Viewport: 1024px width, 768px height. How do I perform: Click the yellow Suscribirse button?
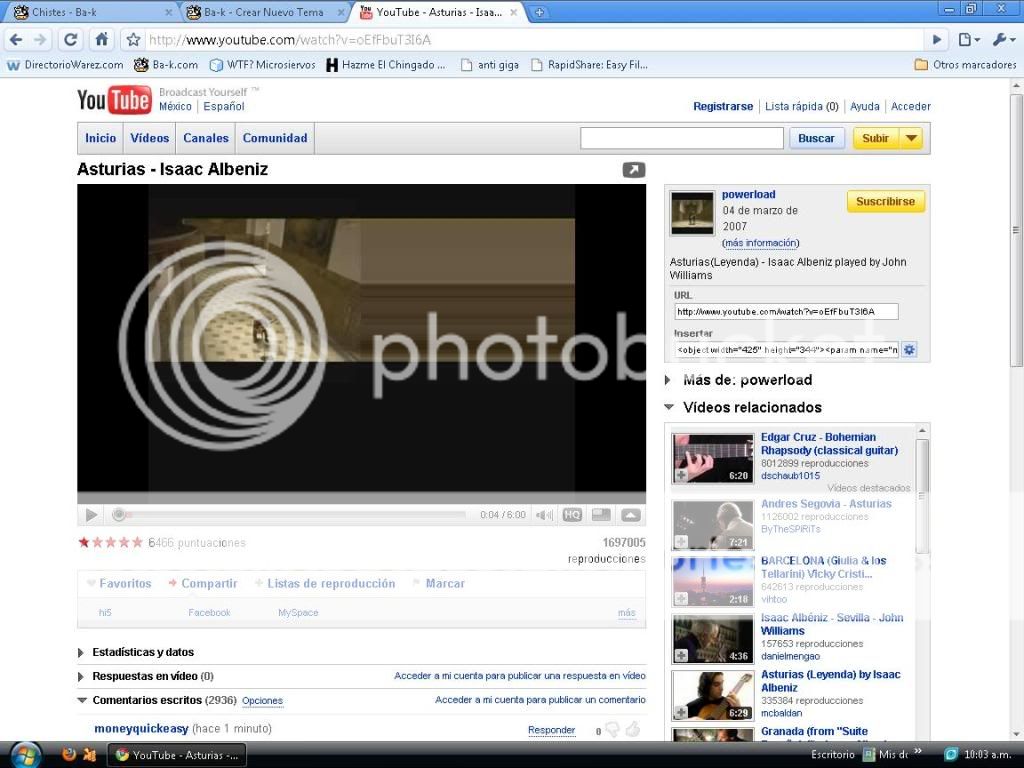(885, 201)
